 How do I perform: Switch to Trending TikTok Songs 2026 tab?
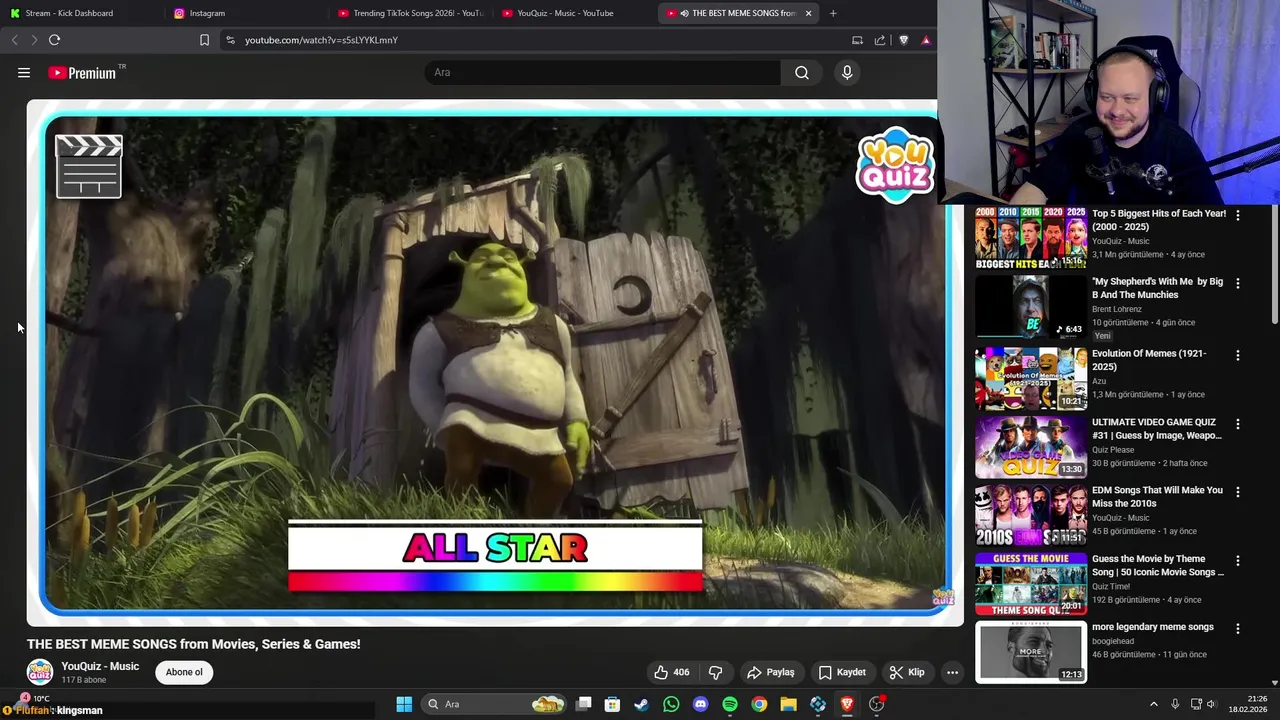point(410,13)
